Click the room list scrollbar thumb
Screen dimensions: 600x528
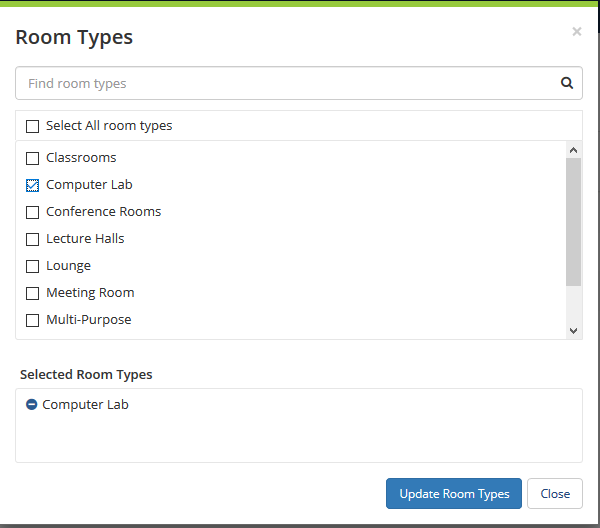[x=573, y=222]
